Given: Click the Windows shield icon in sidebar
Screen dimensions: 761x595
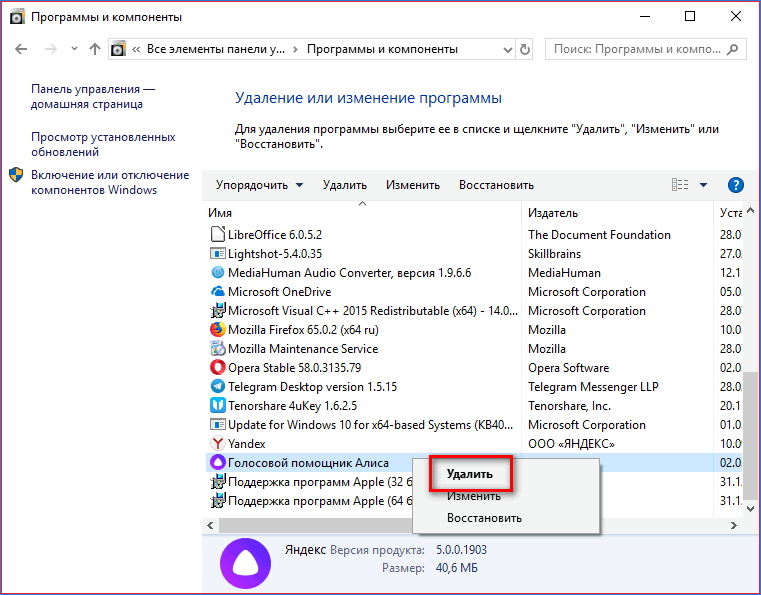Looking at the screenshot, I should 16,175.
